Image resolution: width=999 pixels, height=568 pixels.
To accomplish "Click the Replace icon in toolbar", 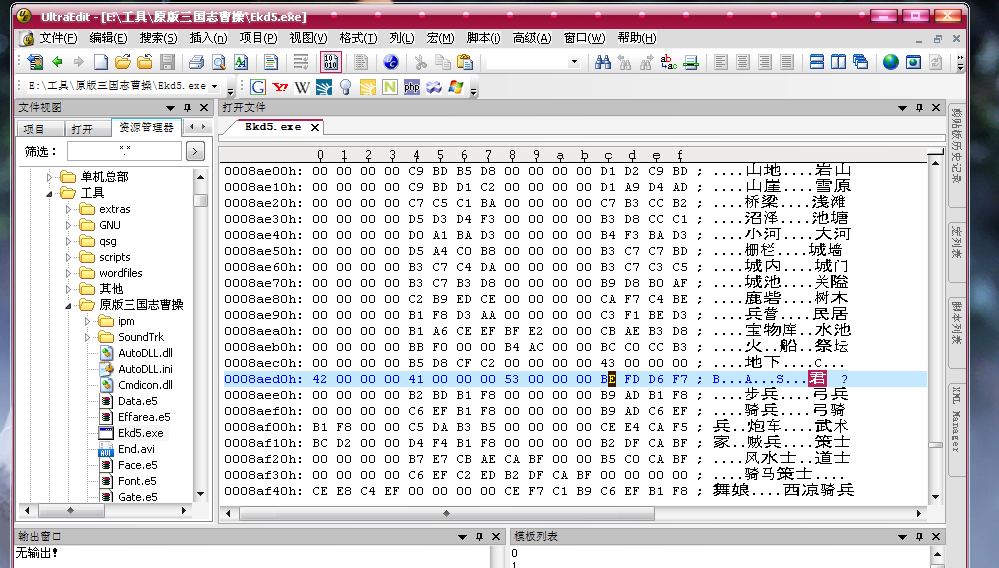I will (x=668, y=62).
